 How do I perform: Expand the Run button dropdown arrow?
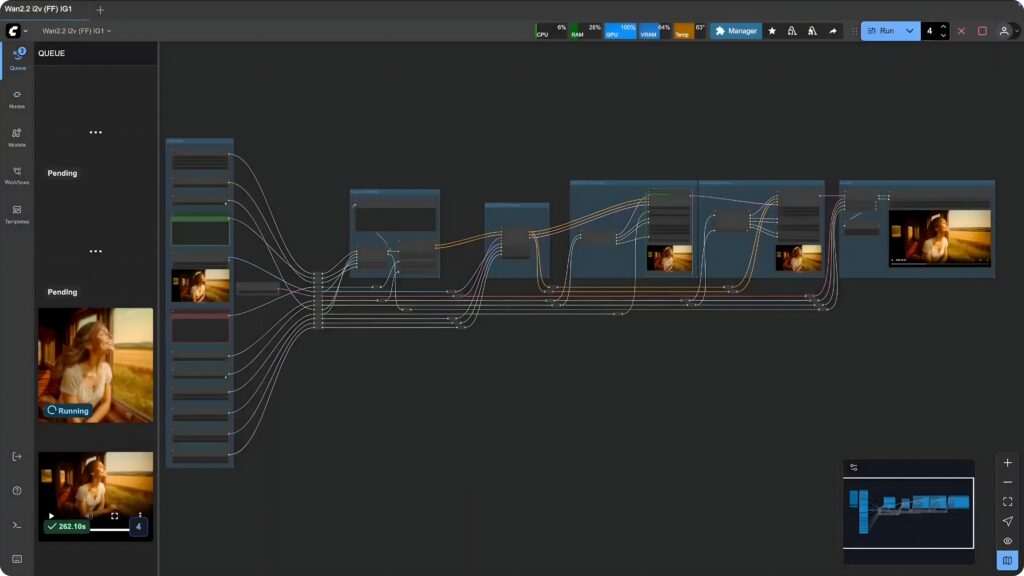pos(909,31)
